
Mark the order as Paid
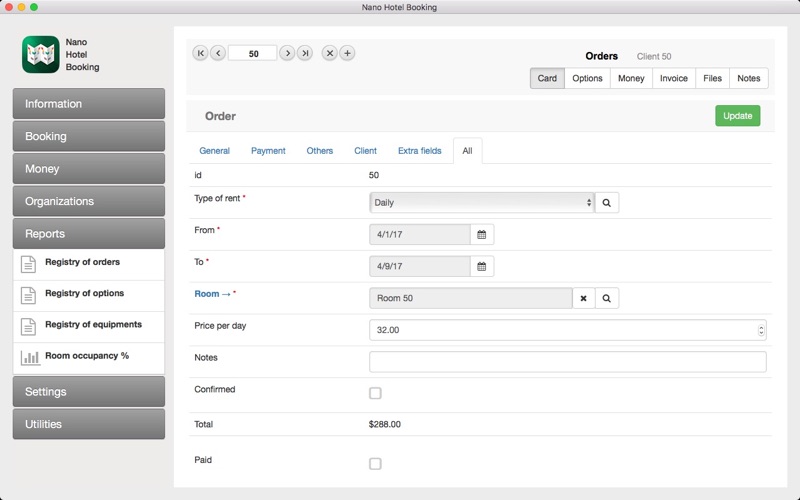375,463
